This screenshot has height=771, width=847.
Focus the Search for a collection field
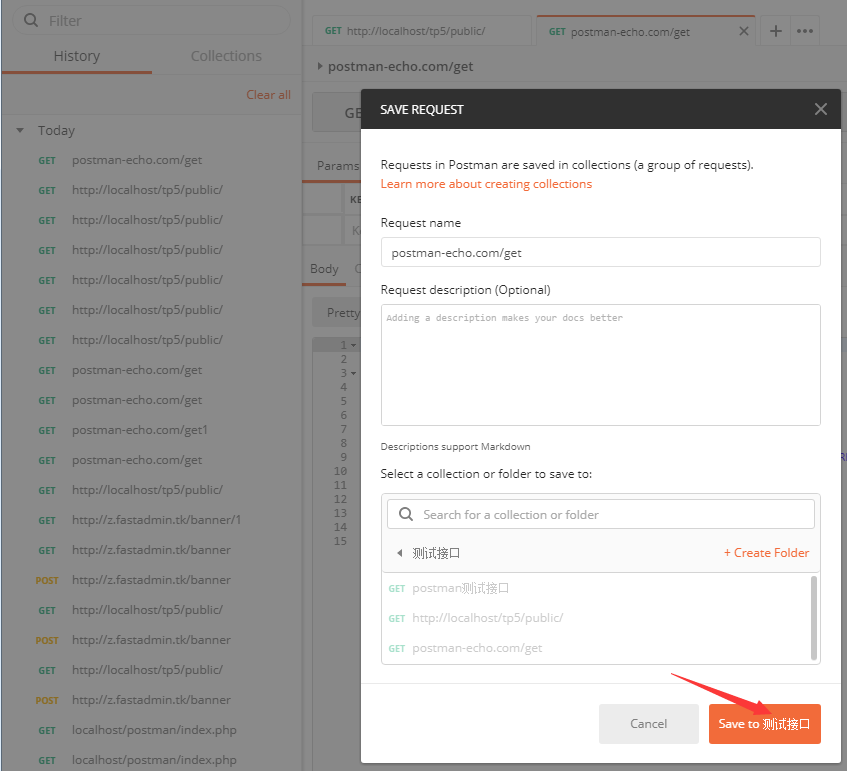(x=600, y=514)
